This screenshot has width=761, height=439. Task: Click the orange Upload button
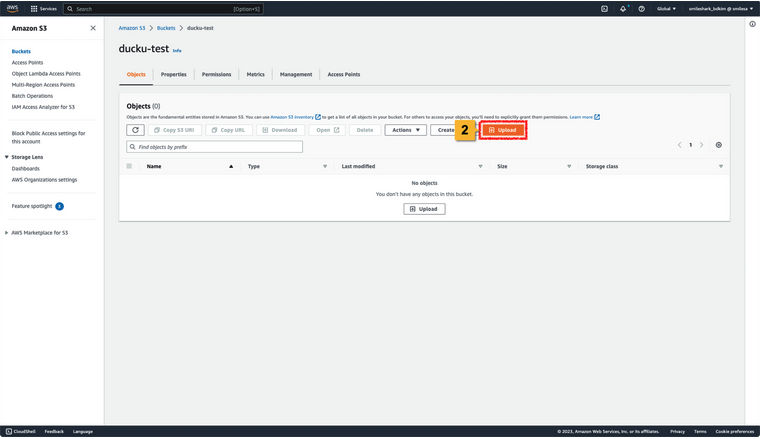[x=503, y=130]
